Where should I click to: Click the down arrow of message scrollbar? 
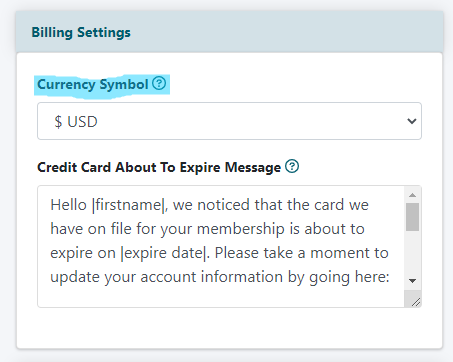(x=413, y=281)
